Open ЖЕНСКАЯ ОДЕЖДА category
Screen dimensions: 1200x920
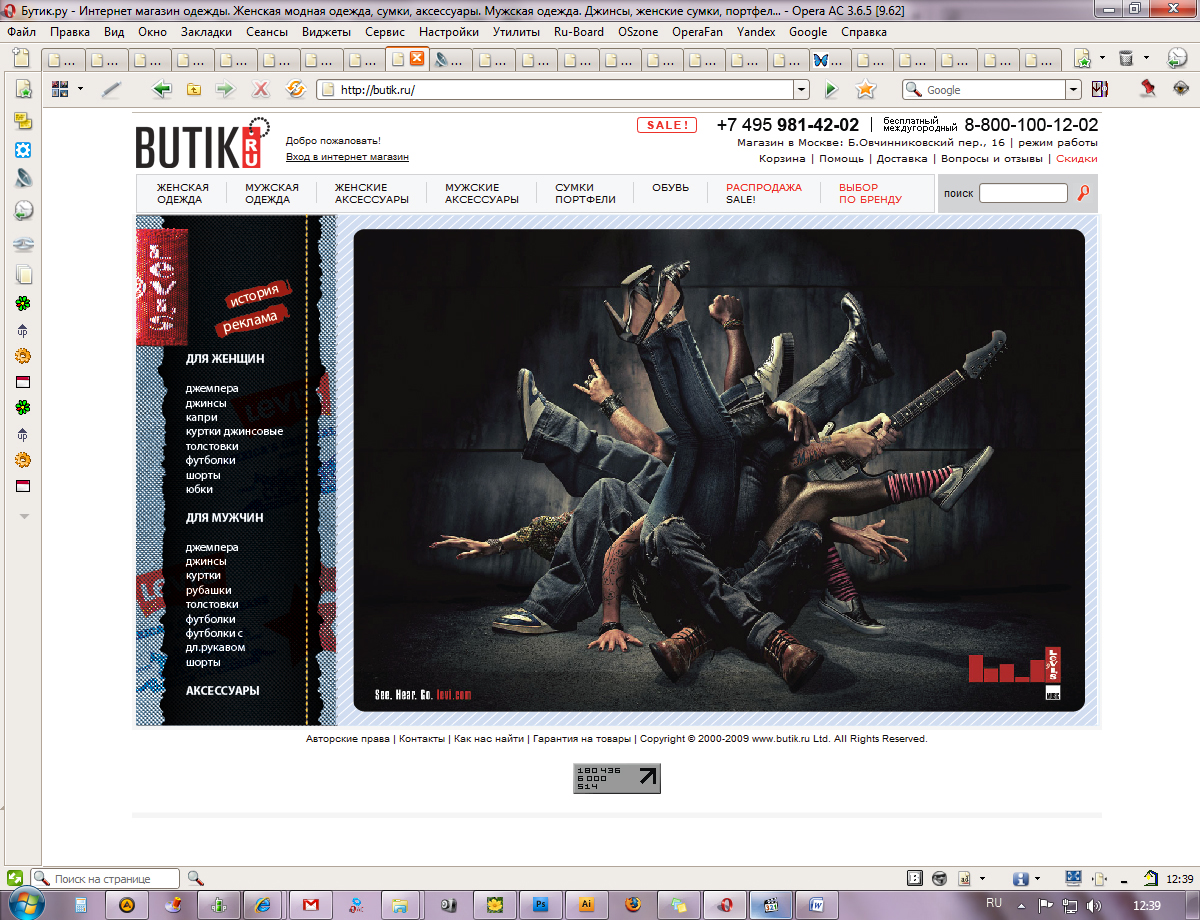(x=183, y=193)
